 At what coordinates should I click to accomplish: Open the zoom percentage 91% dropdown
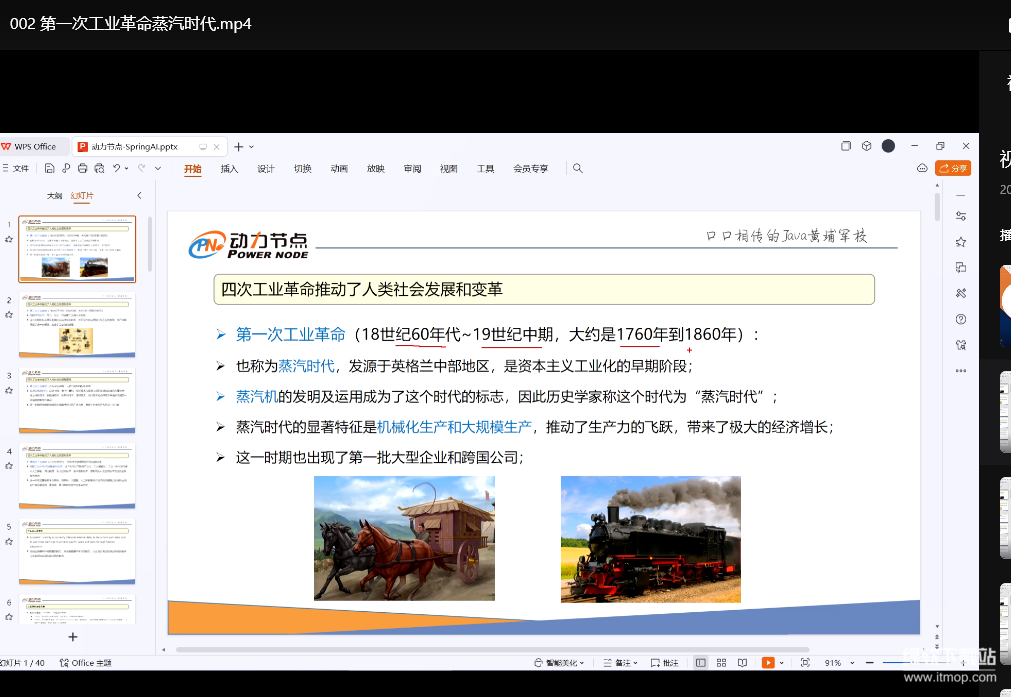838,663
